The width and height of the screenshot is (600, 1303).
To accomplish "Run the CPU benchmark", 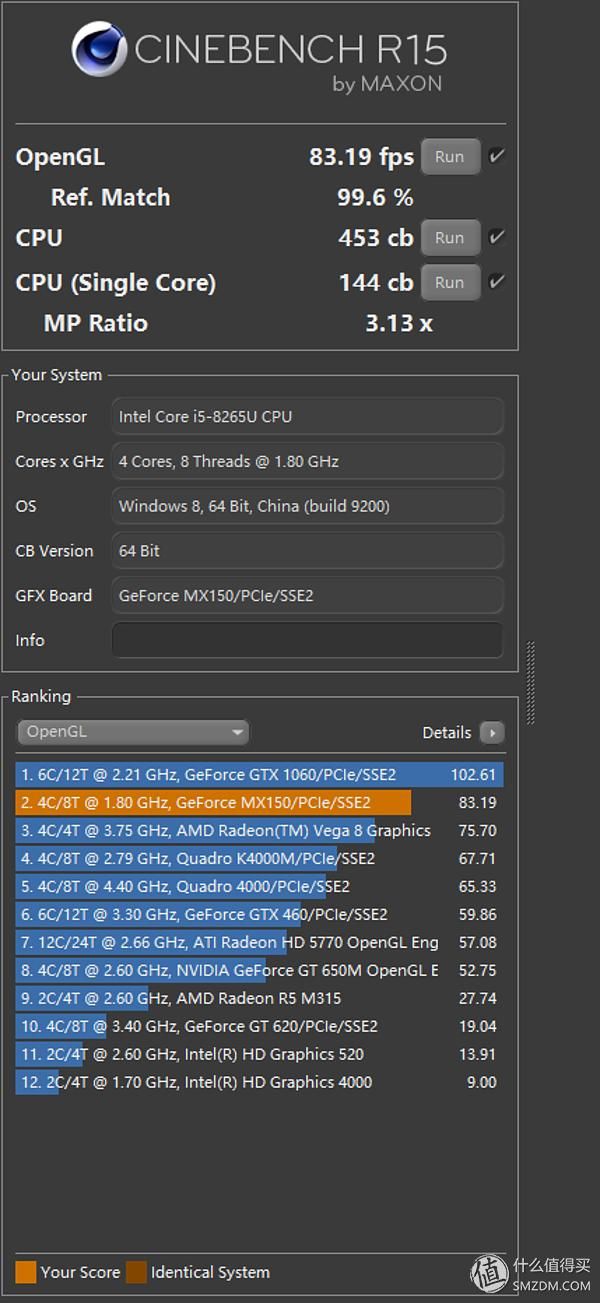I will click(x=450, y=238).
